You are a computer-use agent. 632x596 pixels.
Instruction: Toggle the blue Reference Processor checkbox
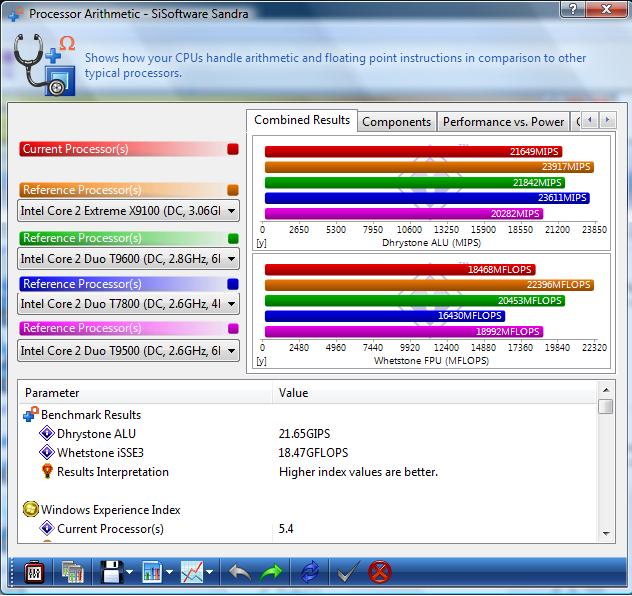point(233,284)
